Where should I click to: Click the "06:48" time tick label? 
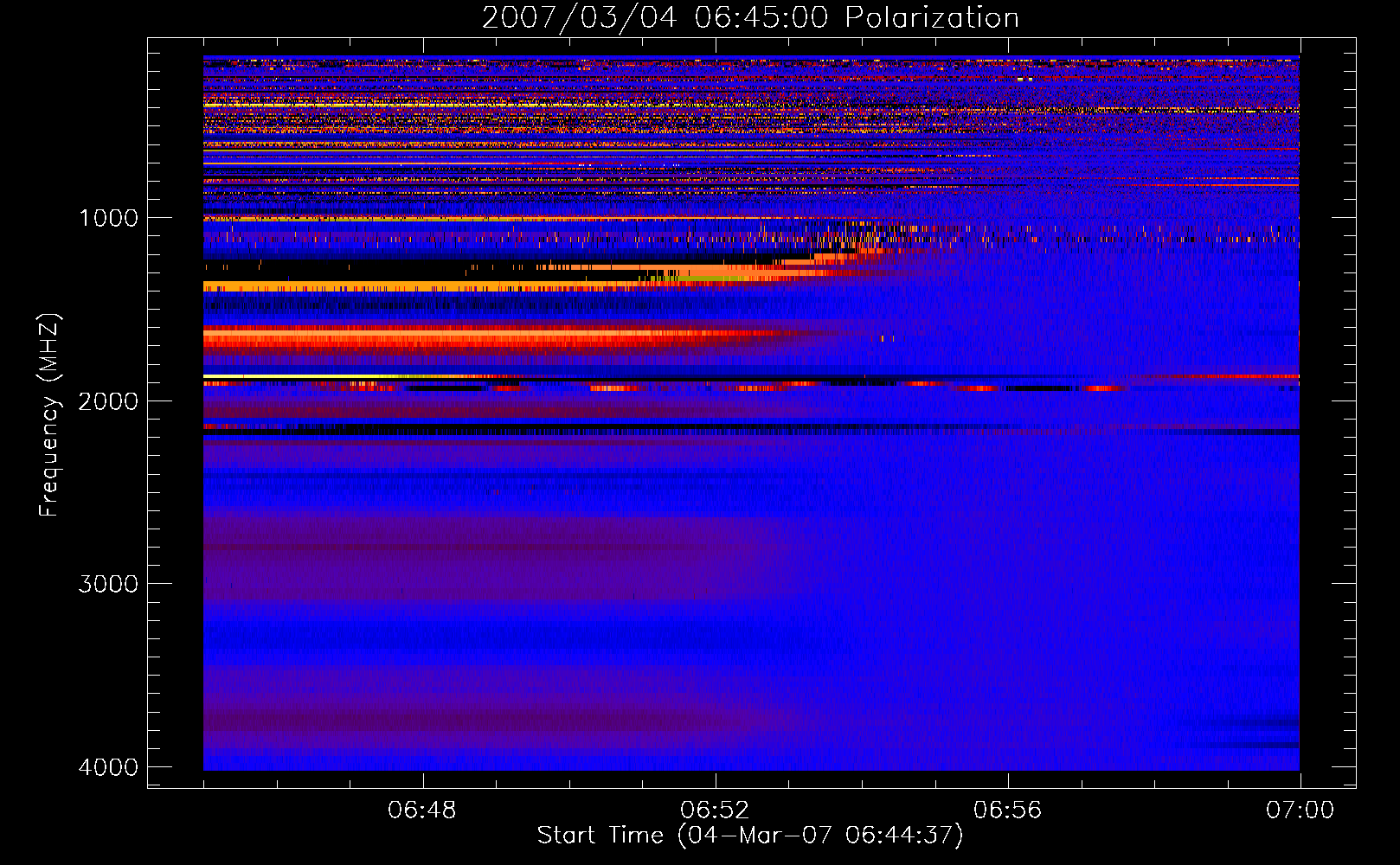click(422, 811)
